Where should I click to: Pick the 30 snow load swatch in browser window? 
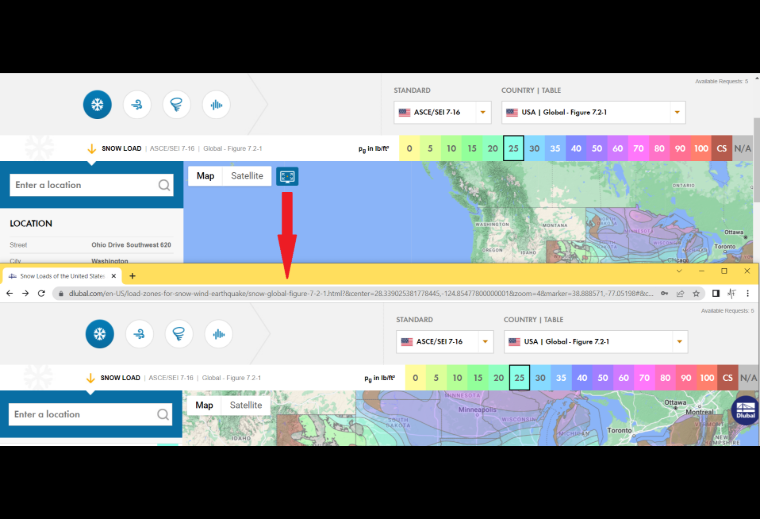(x=540, y=377)
